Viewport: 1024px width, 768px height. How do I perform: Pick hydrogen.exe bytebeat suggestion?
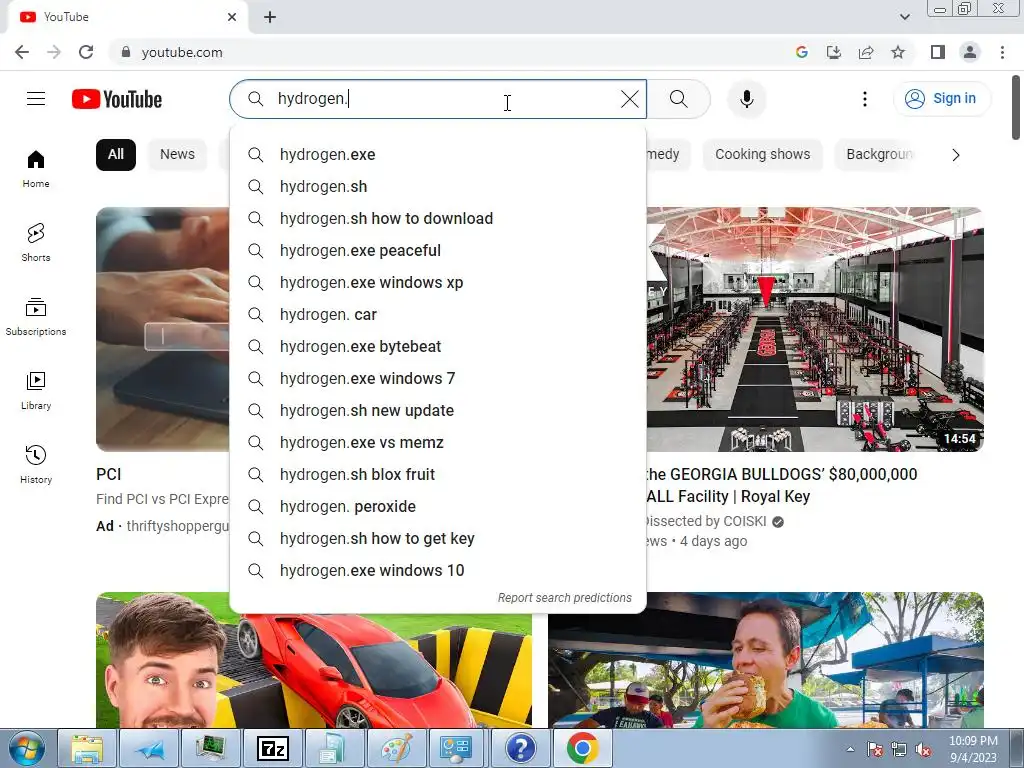(438, 347)
